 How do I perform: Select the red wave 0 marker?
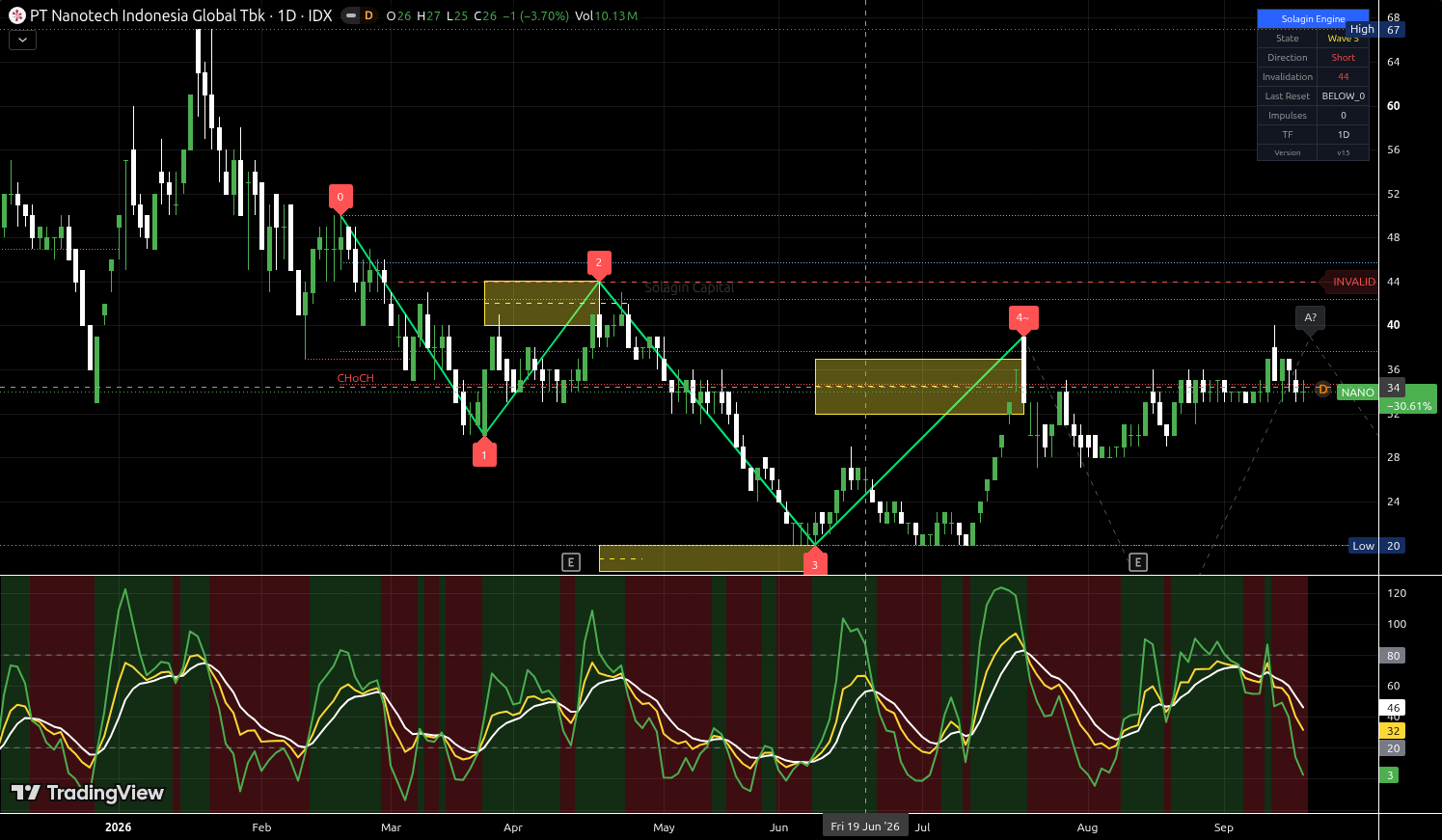click(x=340, y=198)
